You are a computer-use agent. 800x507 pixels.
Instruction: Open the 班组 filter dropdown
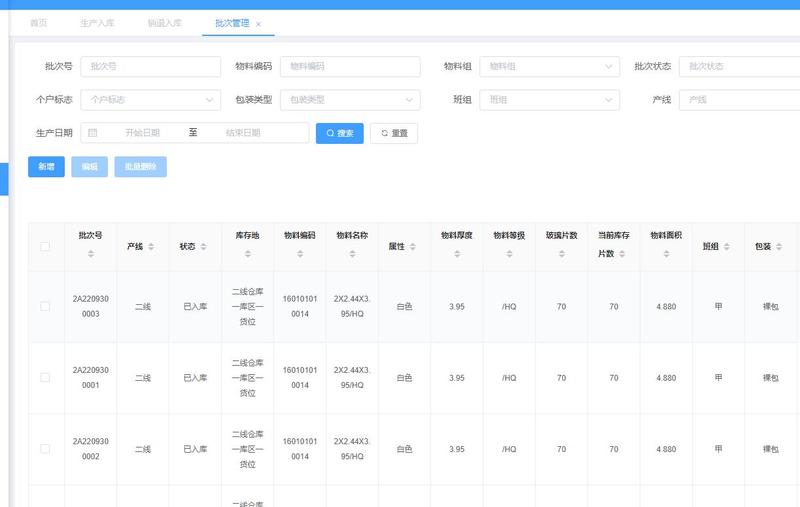pyautogui.click(x=549, y=100)
